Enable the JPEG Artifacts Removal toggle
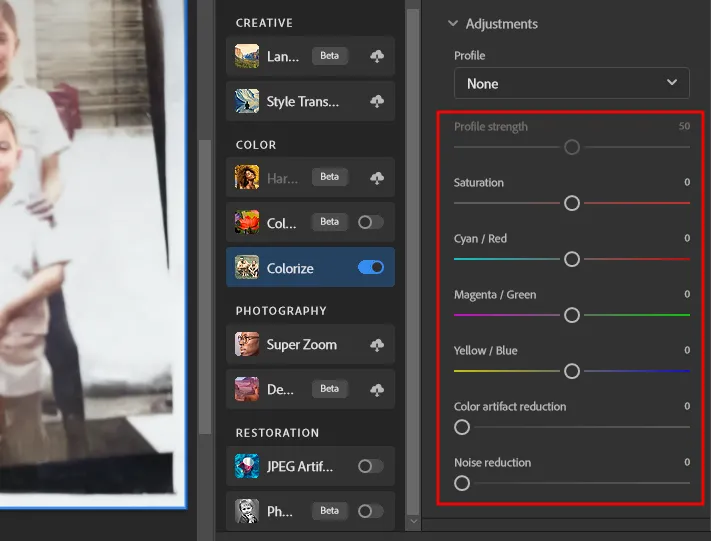This screenshot has height=541, width=711. pos(371,466)
